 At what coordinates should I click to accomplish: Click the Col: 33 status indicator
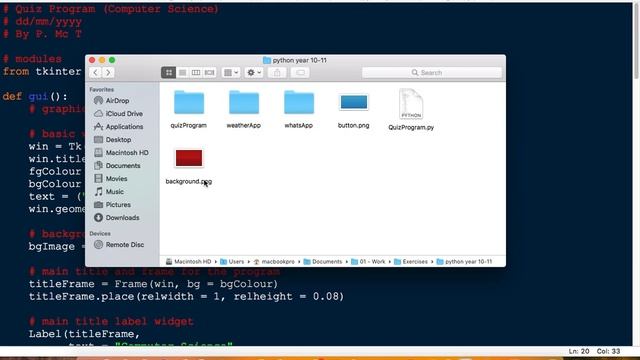pos(609,351)
